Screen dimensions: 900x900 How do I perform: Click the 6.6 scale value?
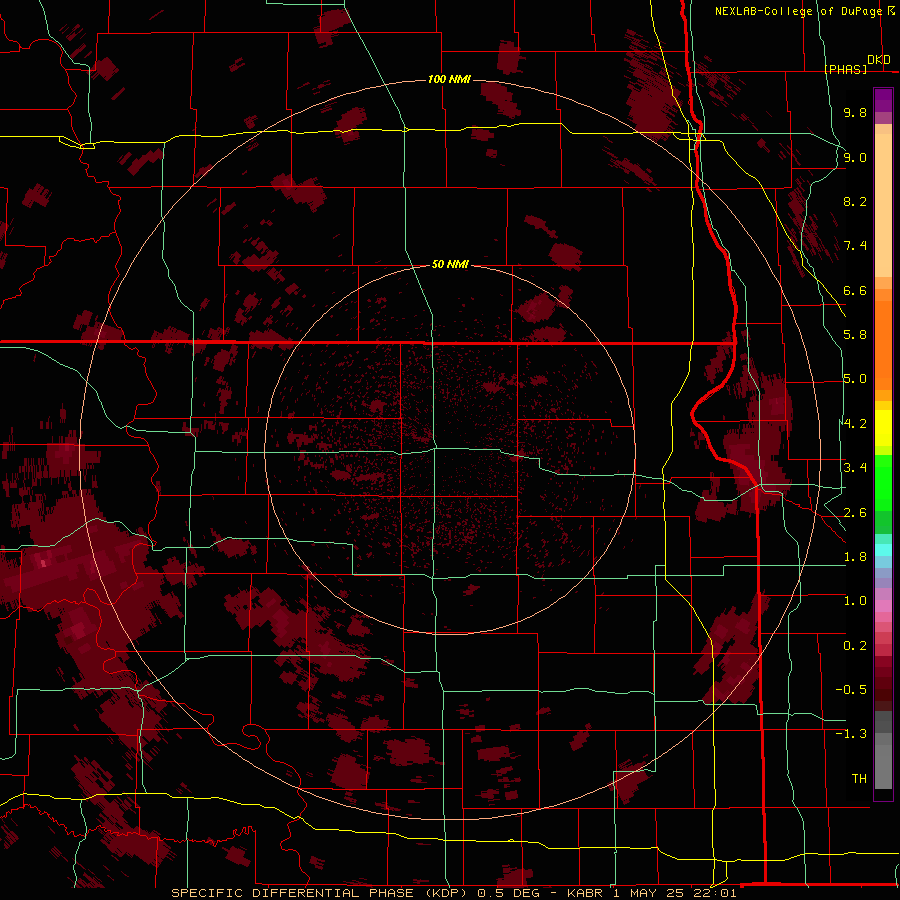coord(855,290)
